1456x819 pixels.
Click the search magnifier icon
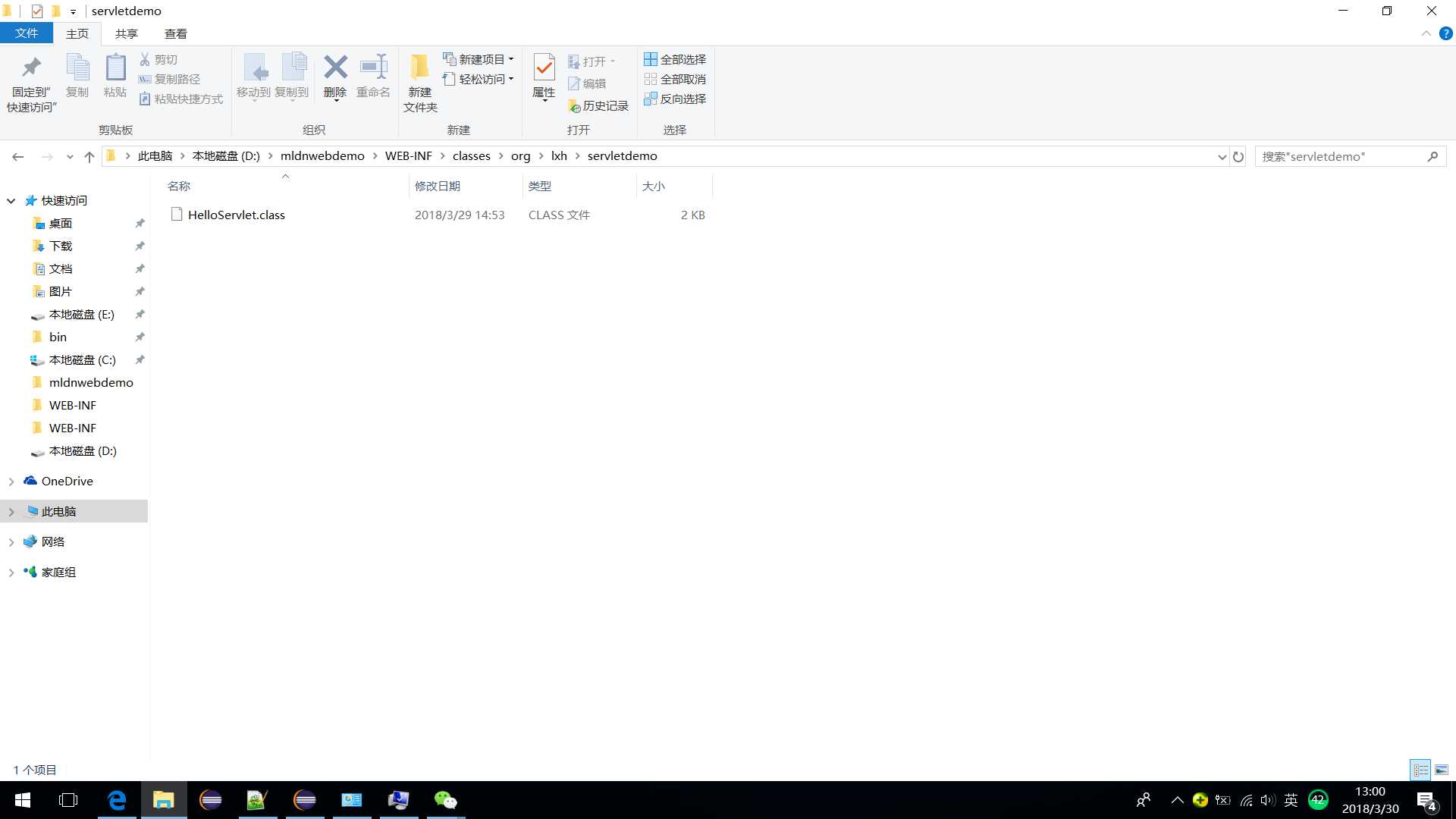(1432, 156)
